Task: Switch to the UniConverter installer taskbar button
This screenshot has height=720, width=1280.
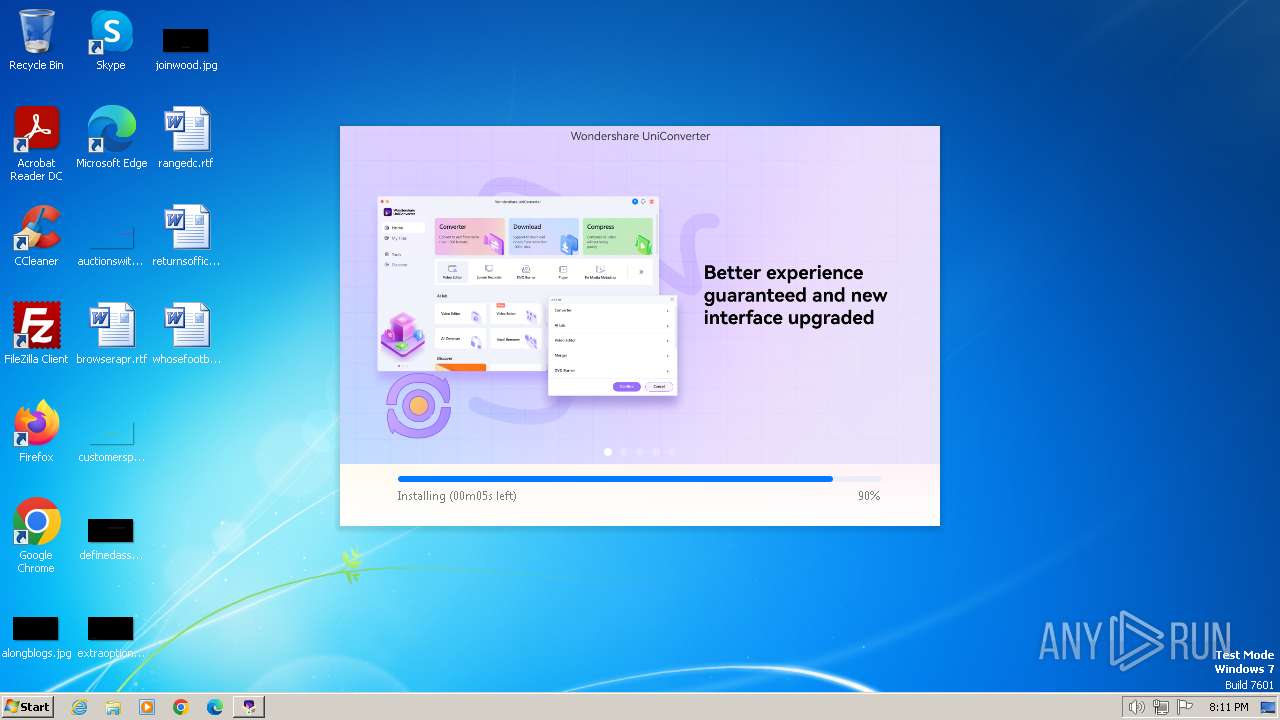Action: [x=249, y=707]
